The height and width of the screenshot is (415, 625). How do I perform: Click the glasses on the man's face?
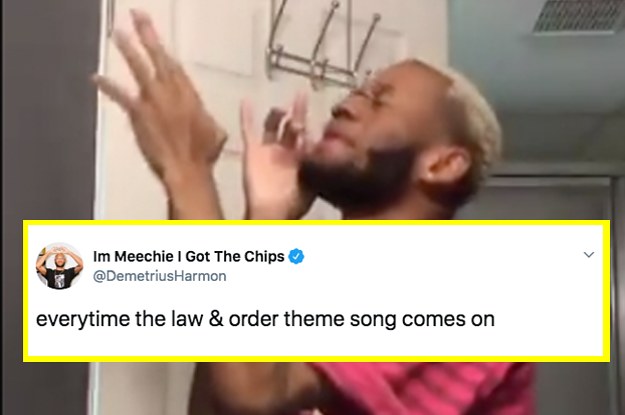[x=365, y=90]
